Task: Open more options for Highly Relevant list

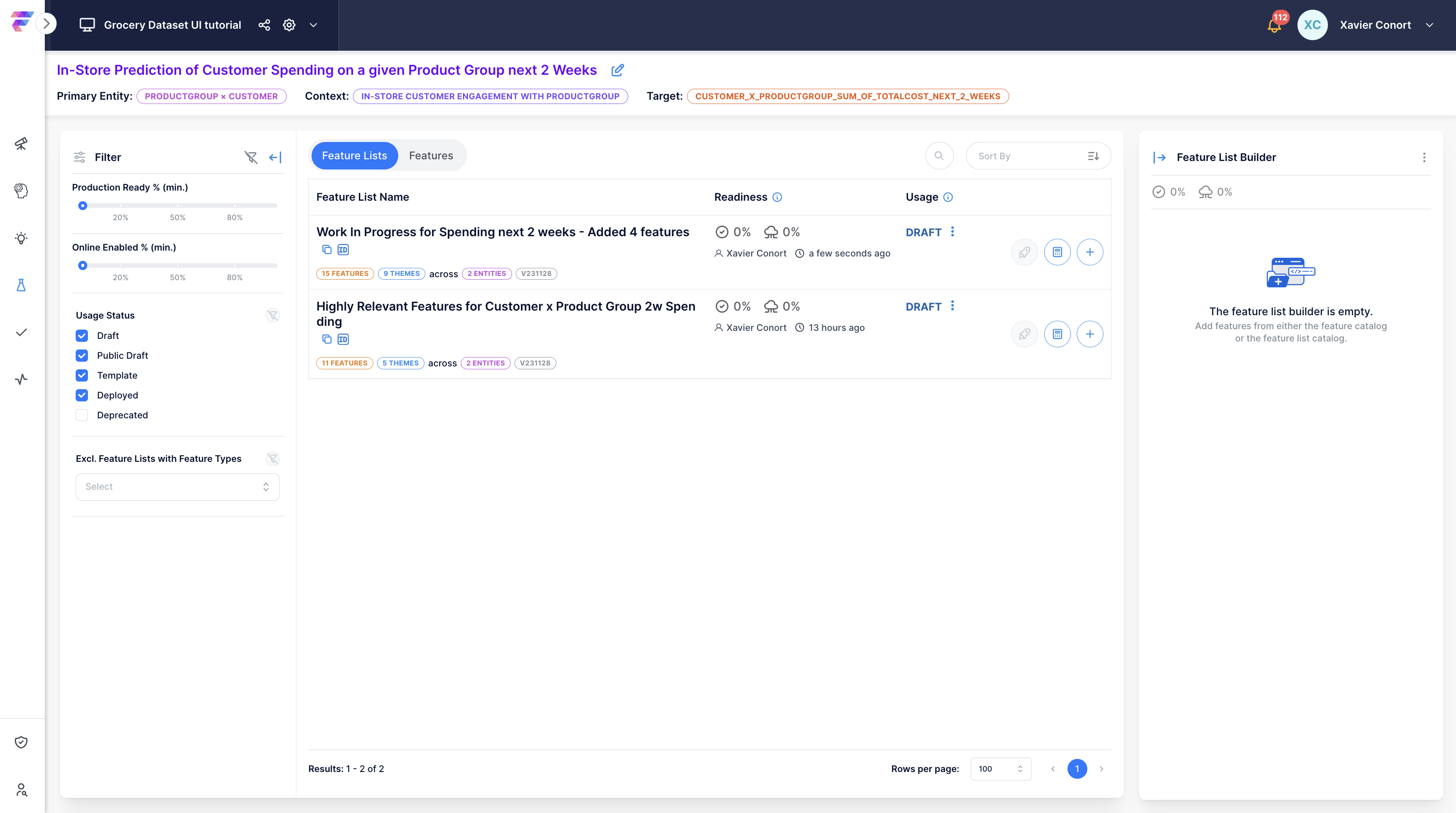Action: (x=952, y=306)
